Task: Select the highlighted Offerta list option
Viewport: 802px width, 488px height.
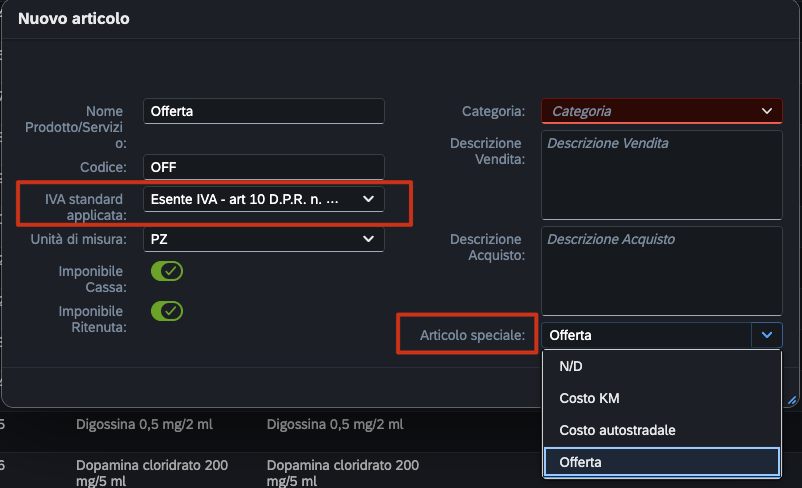Action: tap(661, 462)
